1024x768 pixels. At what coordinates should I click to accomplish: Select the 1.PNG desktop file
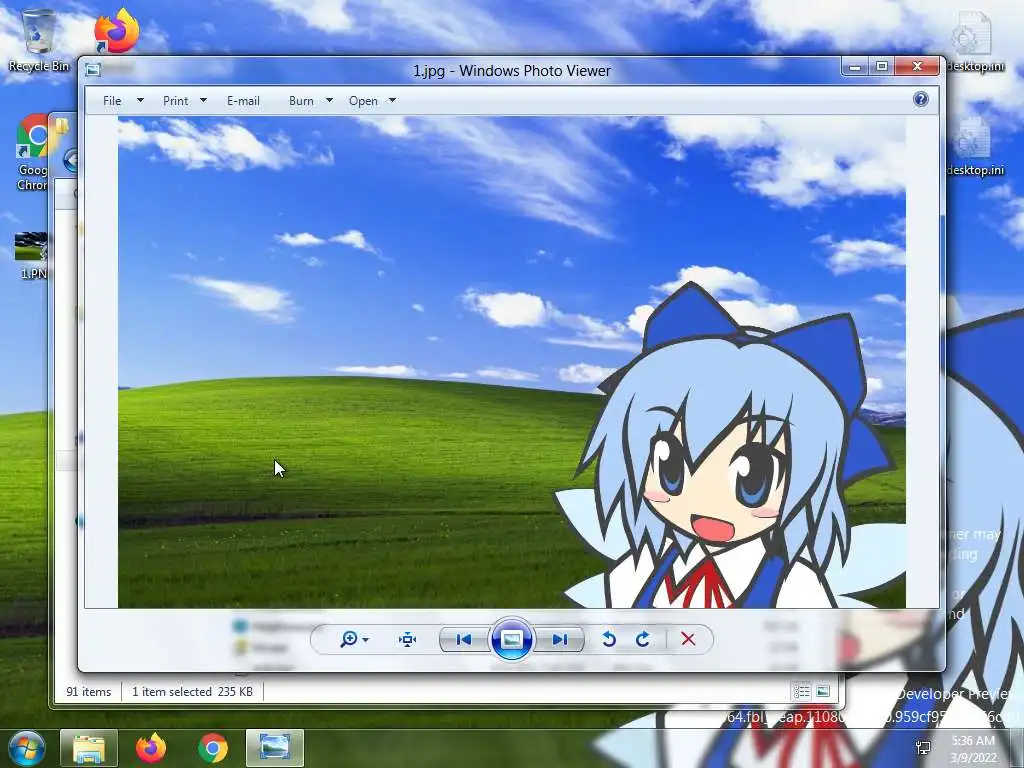31,256
